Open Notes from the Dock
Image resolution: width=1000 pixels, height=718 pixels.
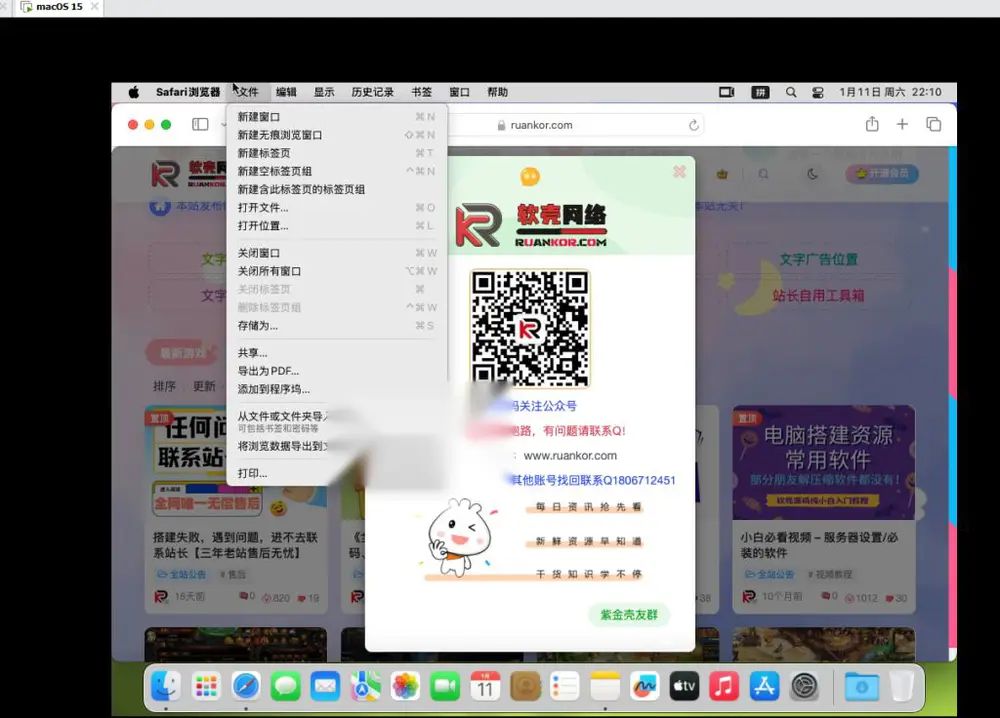coord(605,687)
